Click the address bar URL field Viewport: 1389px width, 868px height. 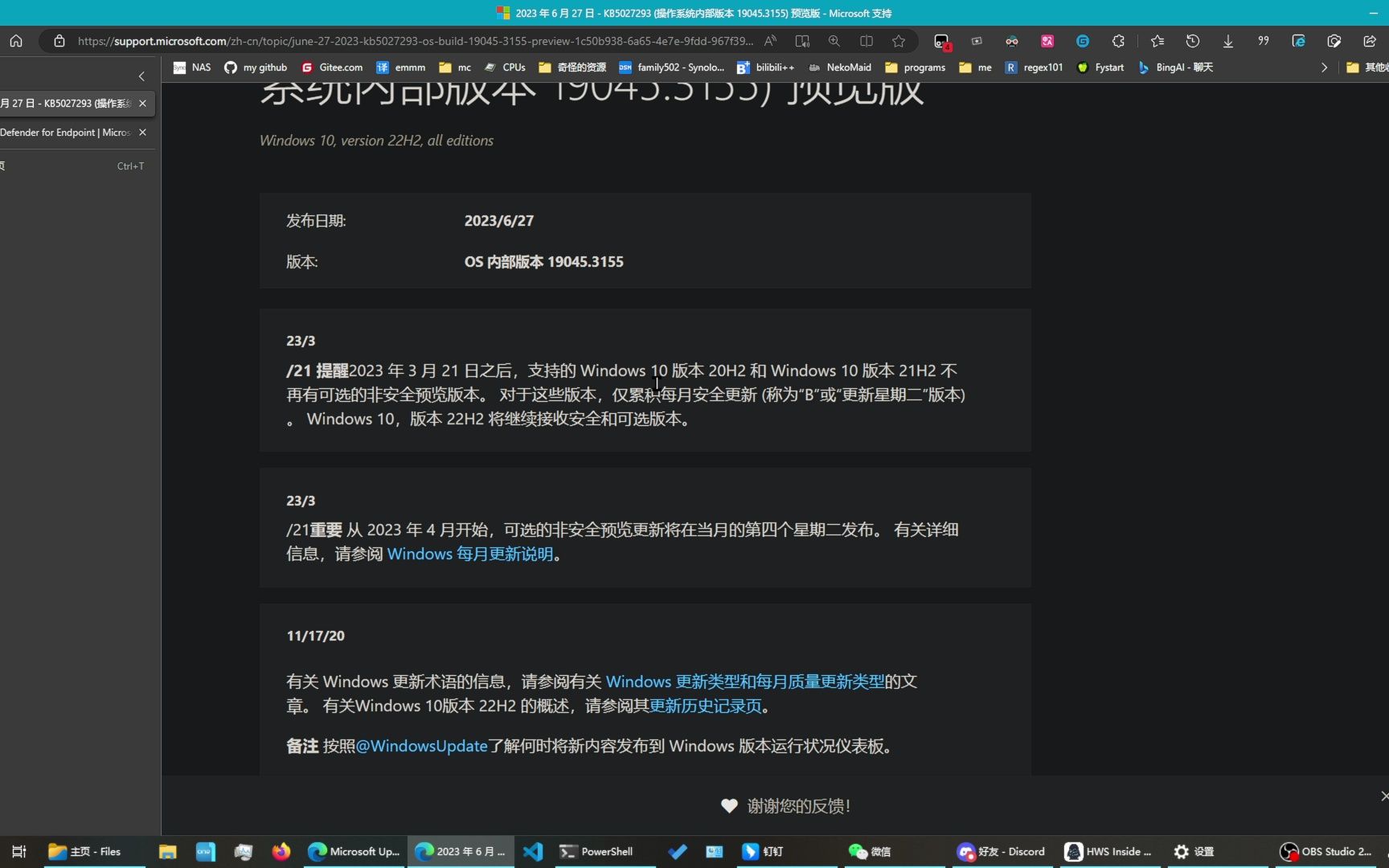coord(415,41)
